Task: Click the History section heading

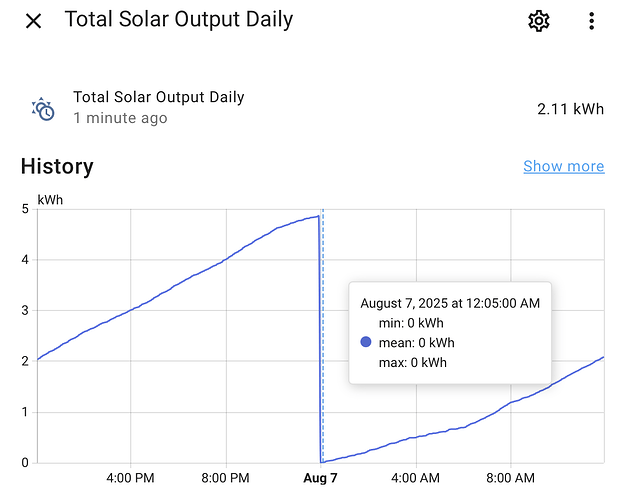Action: 57,166
